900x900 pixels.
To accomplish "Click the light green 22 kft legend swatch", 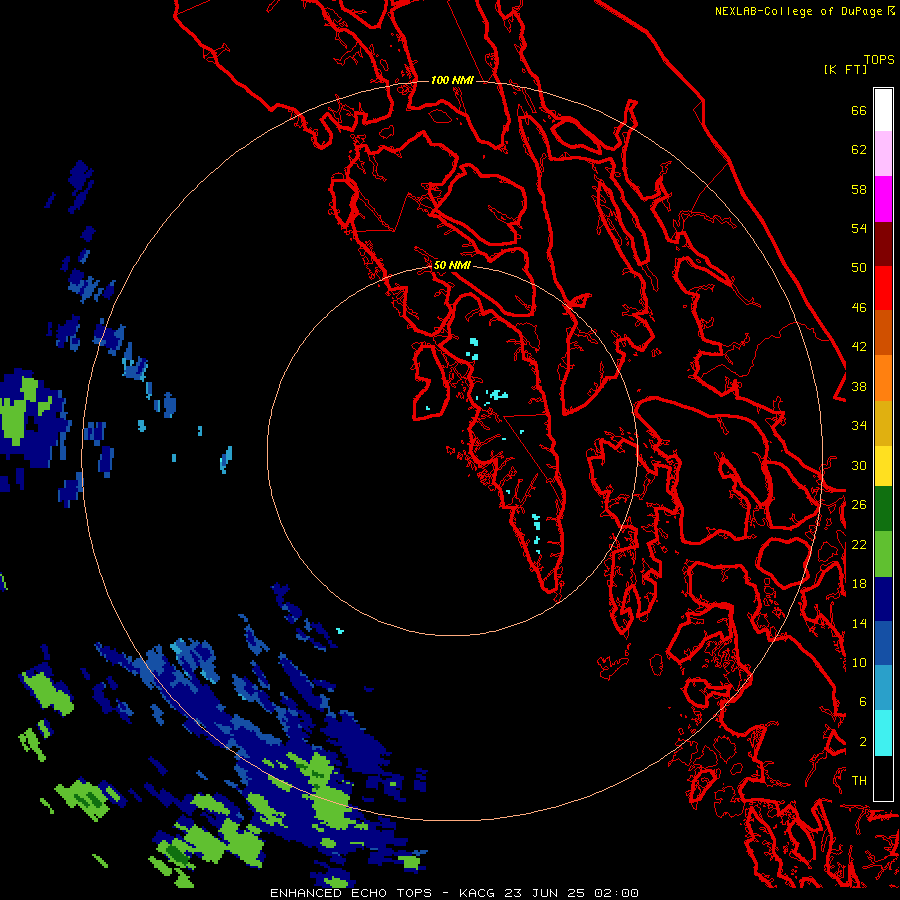I will [x=883, y=554].
